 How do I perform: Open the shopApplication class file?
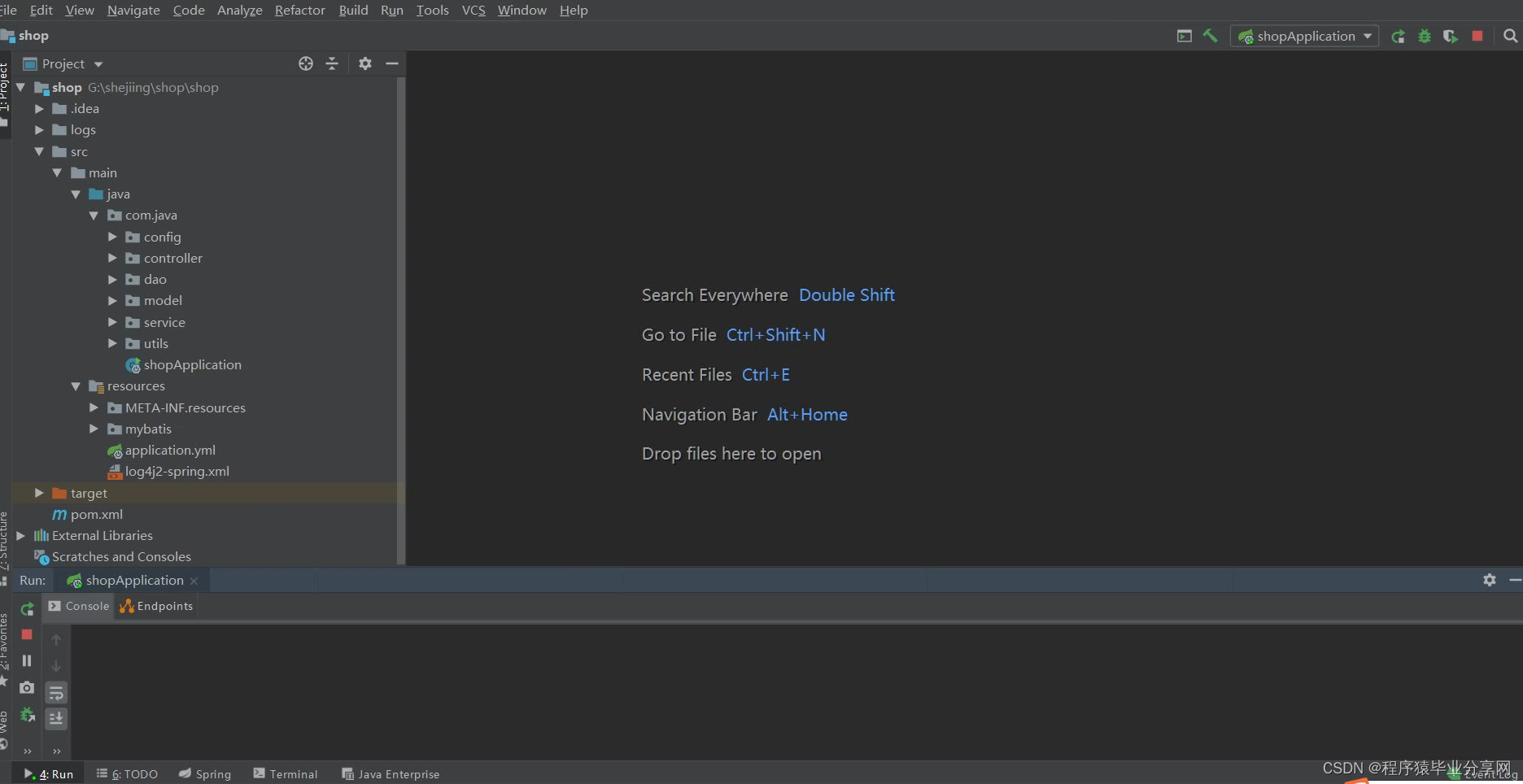pos(184,365)
